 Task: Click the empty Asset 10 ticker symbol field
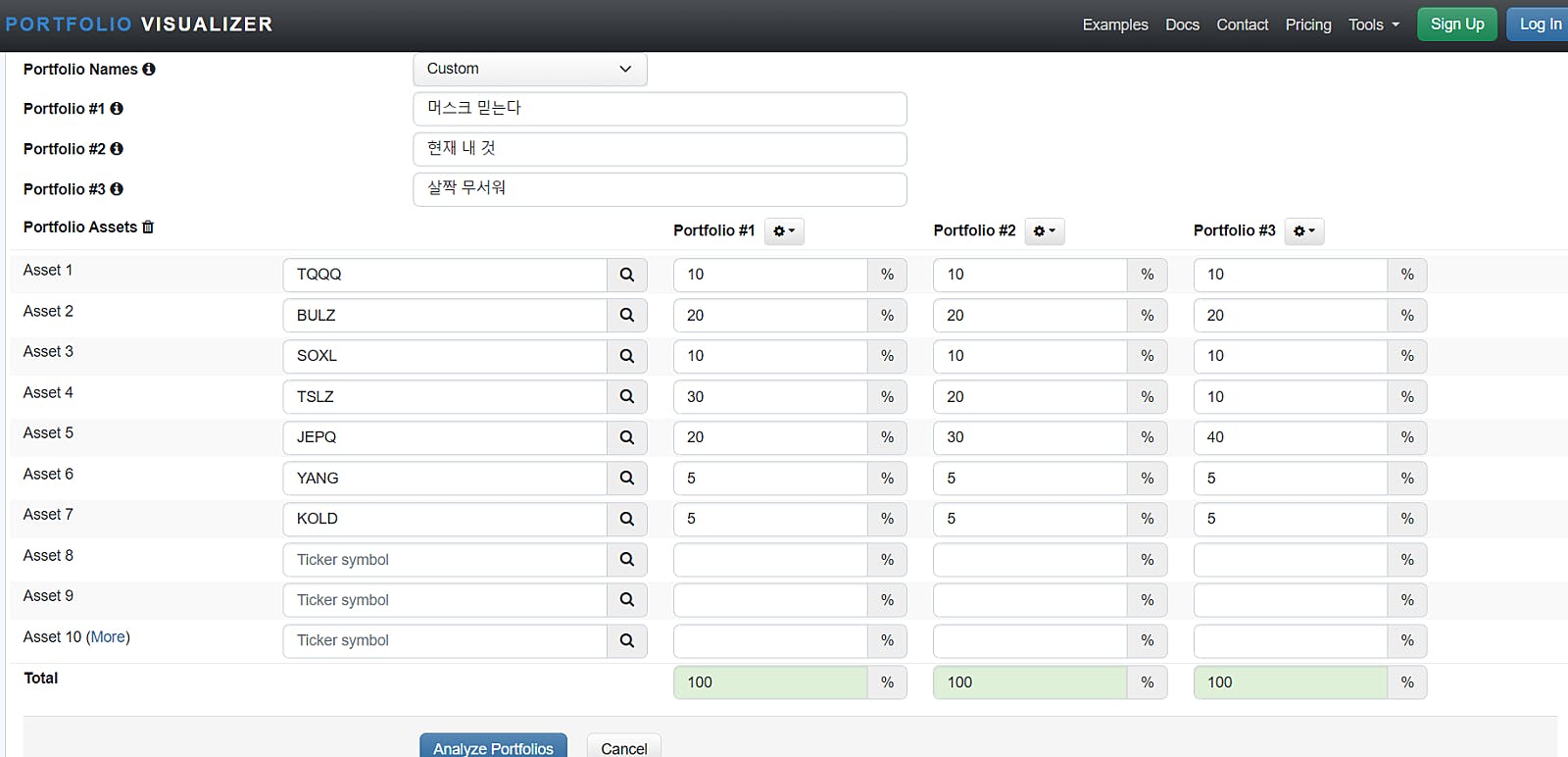446,641
